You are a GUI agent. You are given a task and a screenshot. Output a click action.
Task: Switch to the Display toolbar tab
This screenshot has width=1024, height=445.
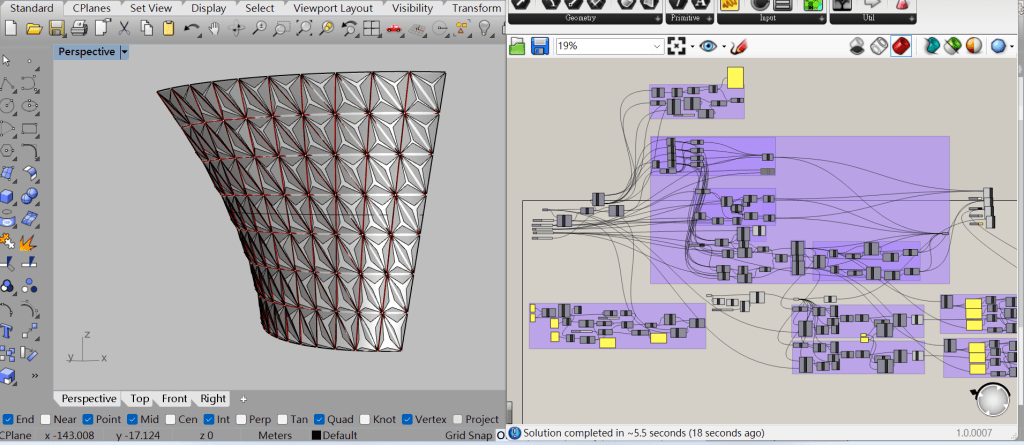coord(208,8)
